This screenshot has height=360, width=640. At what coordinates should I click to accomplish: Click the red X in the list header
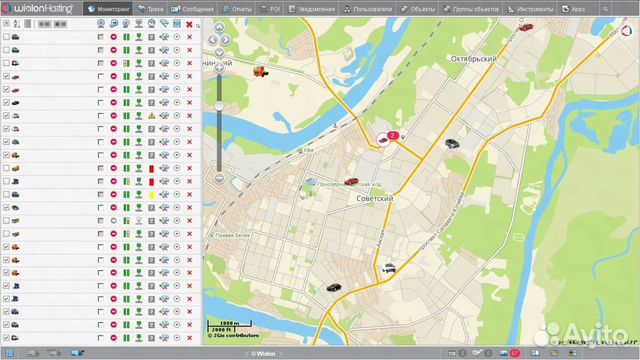pyautogui.click(x=189, y=24)
